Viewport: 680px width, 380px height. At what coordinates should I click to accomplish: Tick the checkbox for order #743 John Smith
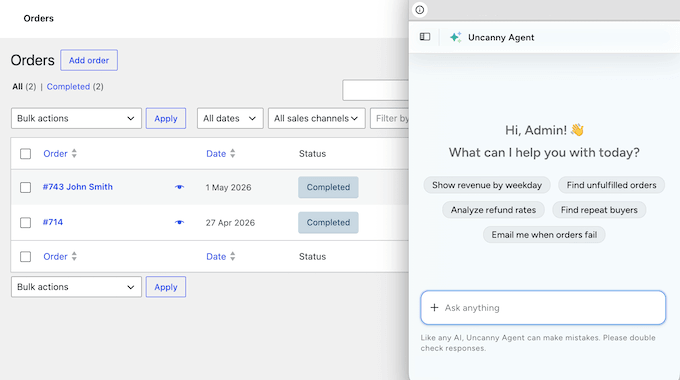point(26,187)
